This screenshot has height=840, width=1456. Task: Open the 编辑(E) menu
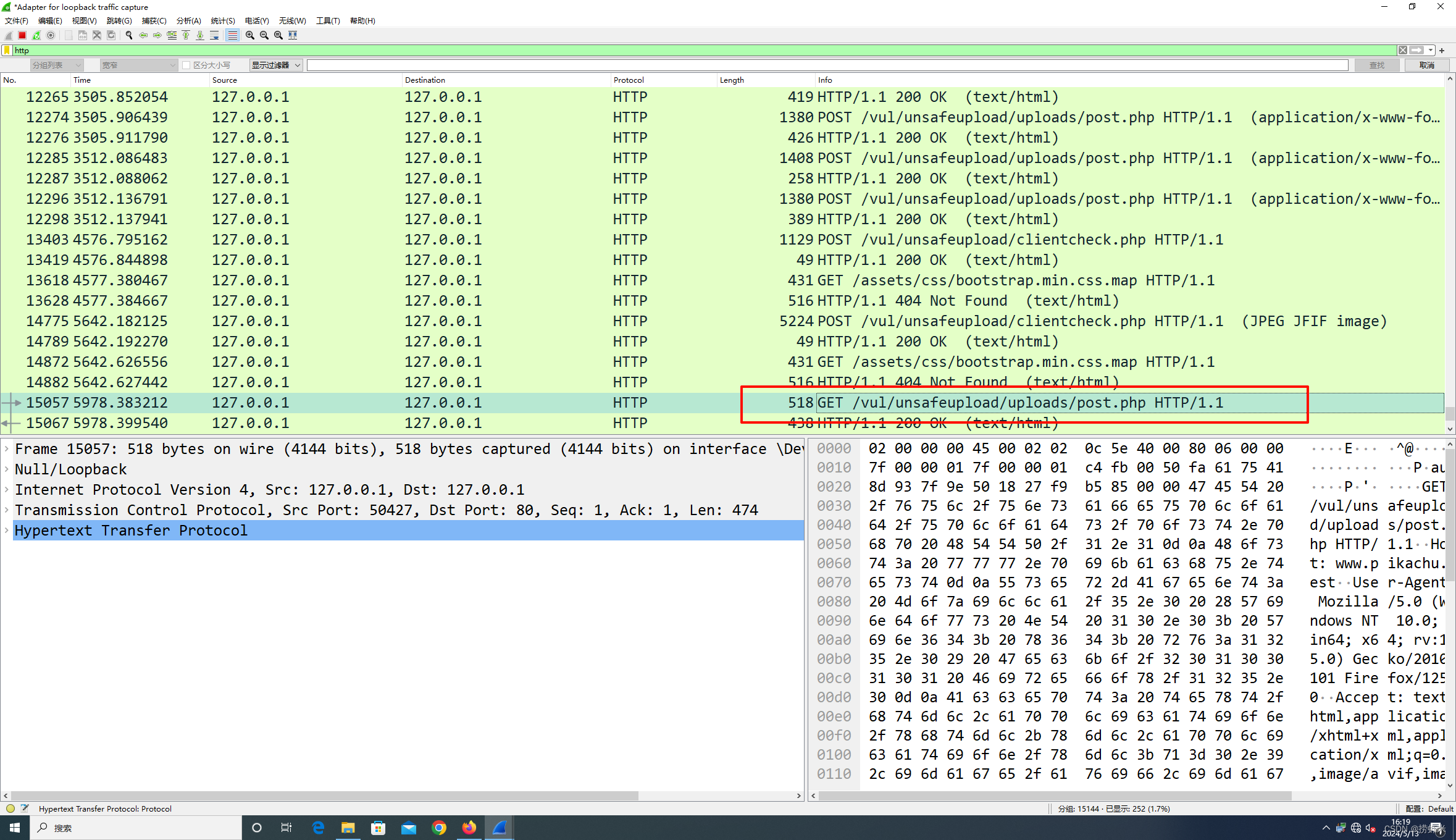click(50, 20)
